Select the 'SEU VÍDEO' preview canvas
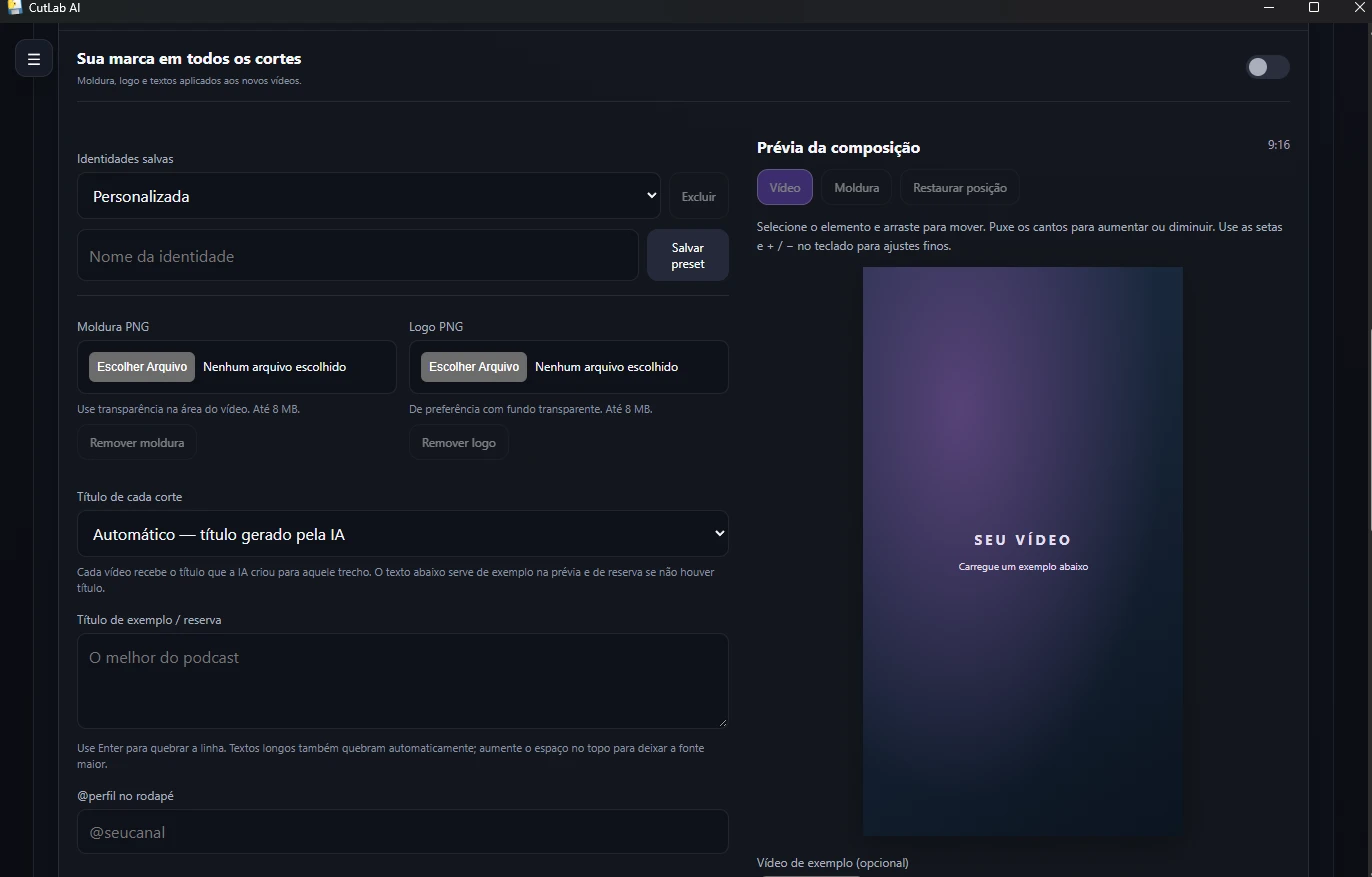This screenshot has width=1372, height=877. point(1023,551)
